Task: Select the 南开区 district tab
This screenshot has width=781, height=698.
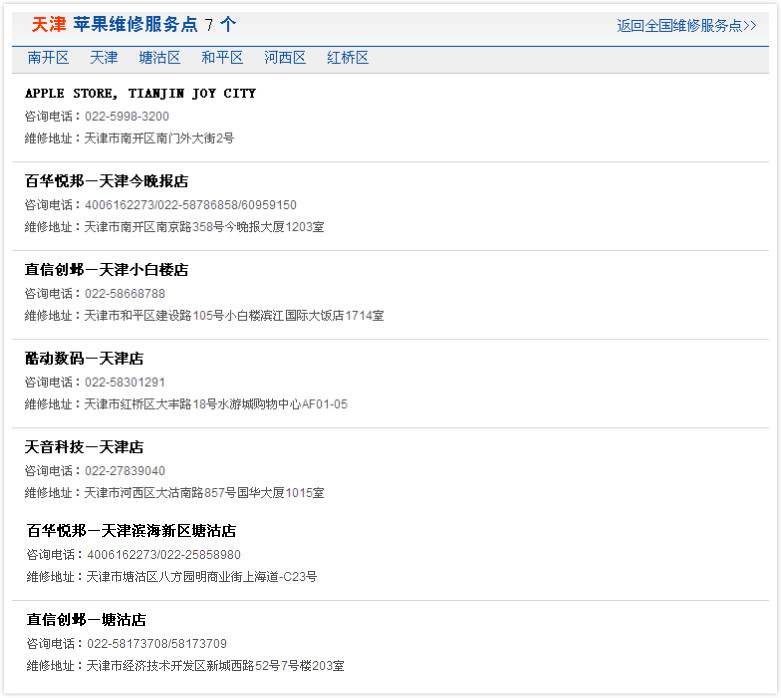Action: coord(48,58)
